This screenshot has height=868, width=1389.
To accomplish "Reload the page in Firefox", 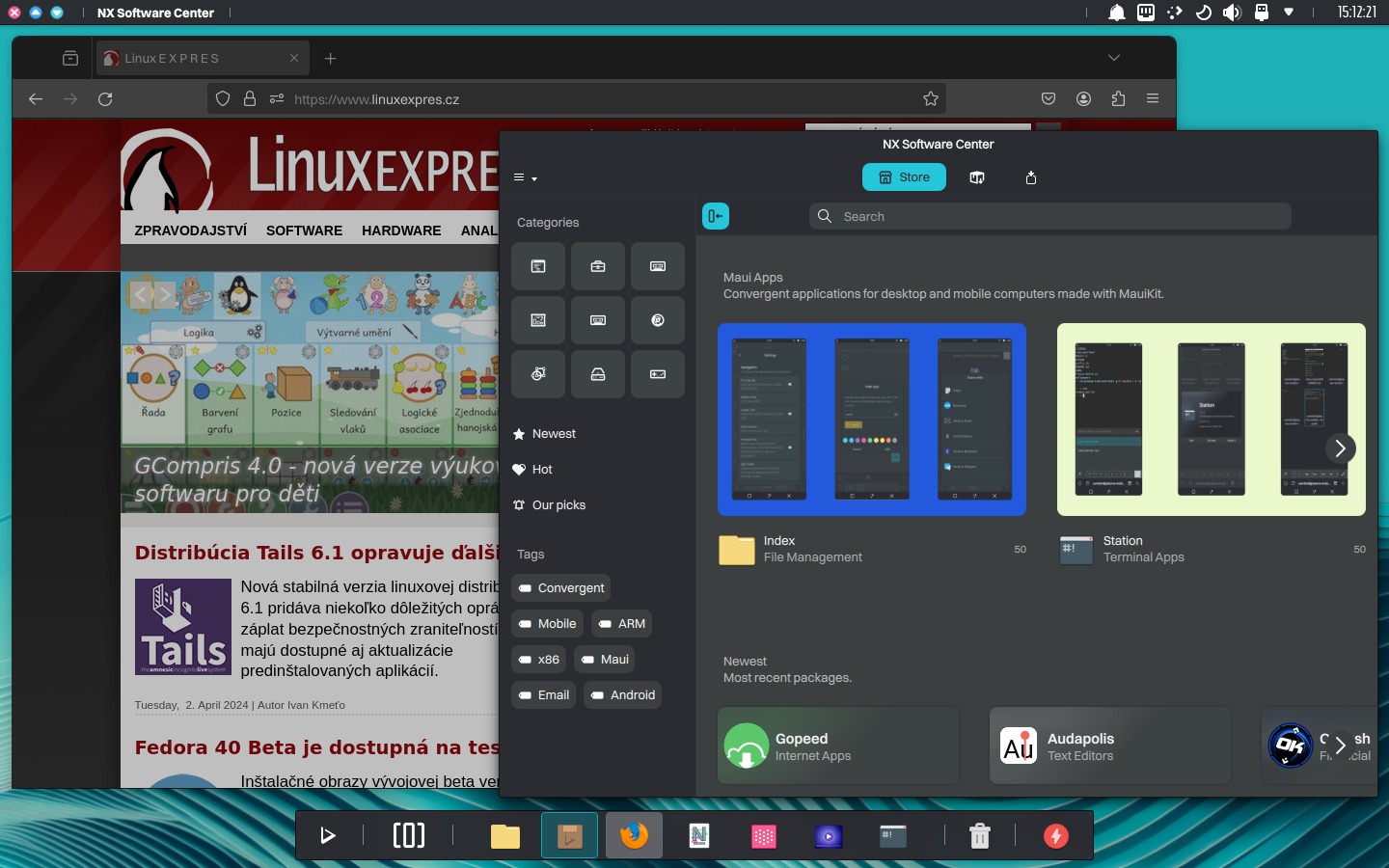I will point(105,98).
